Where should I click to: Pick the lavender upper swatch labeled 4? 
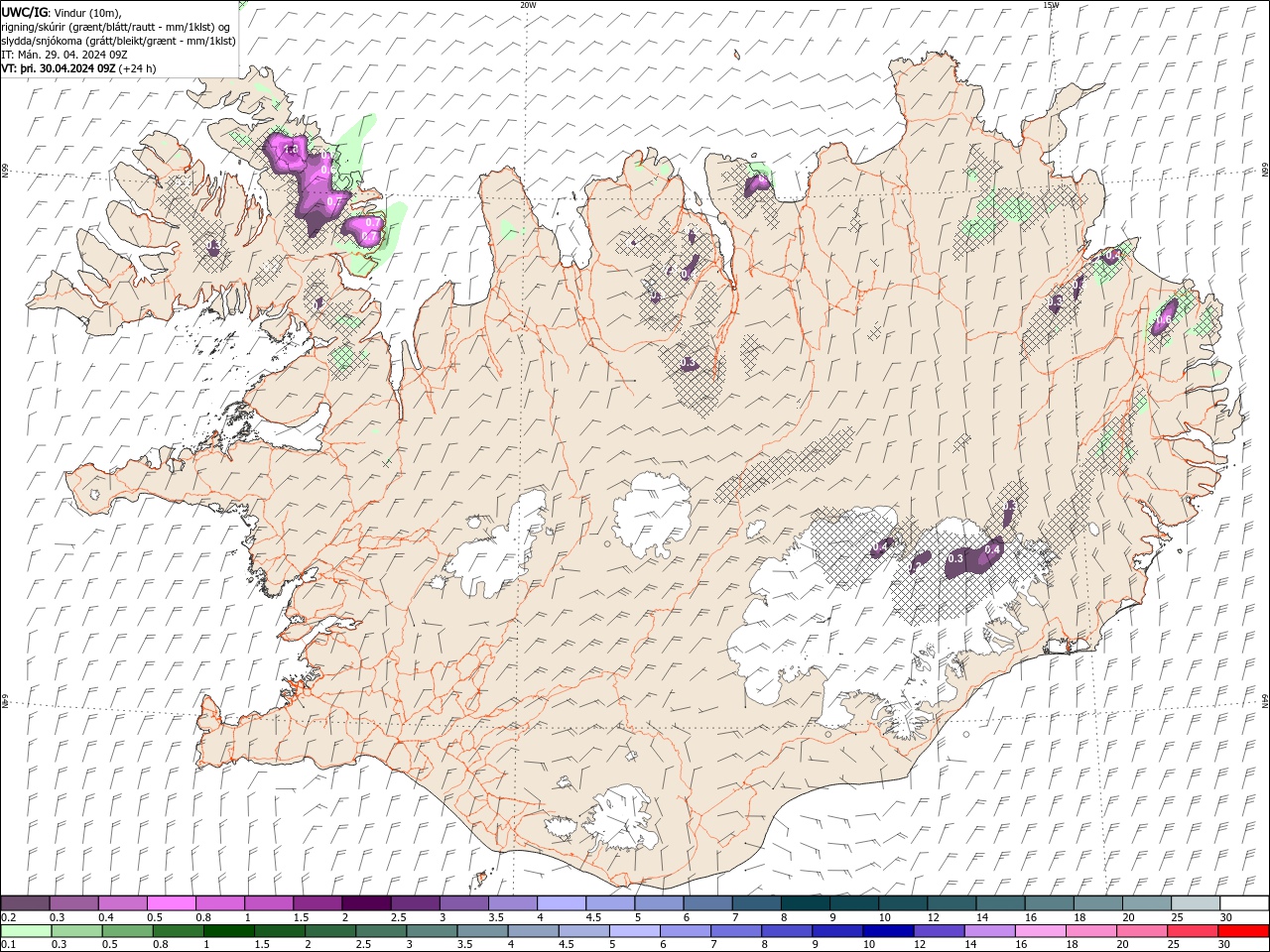[x=561, y=903]
